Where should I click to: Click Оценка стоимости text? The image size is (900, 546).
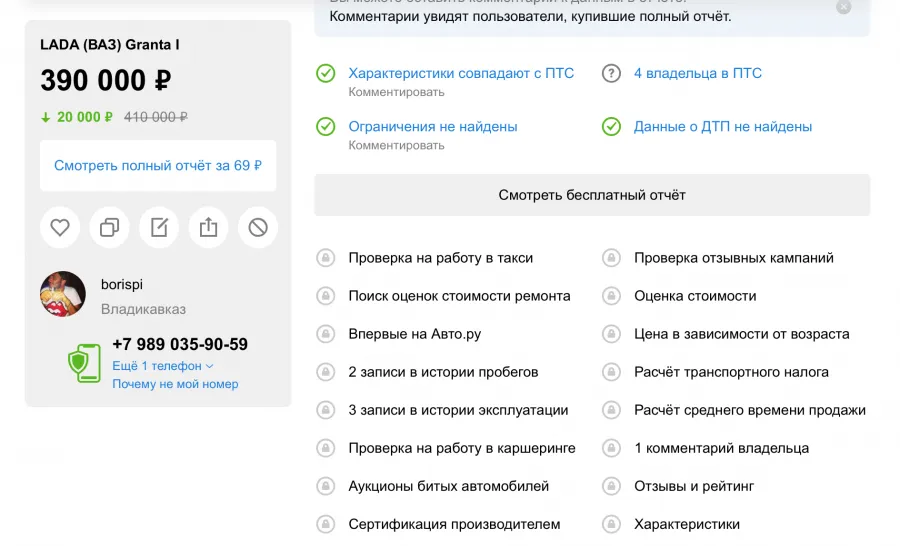pyautogui.click(x=695, y=296)
